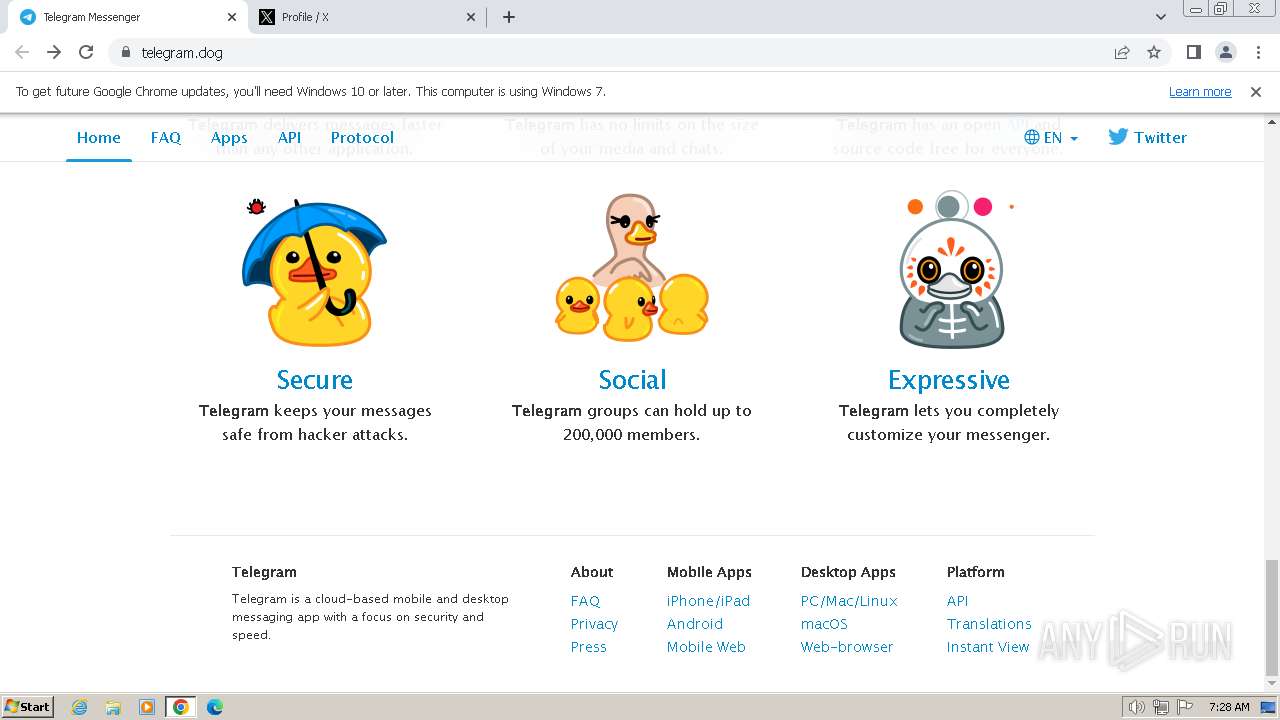
Task: Open File Explorer from the taskbar
Action: point(113,707)
